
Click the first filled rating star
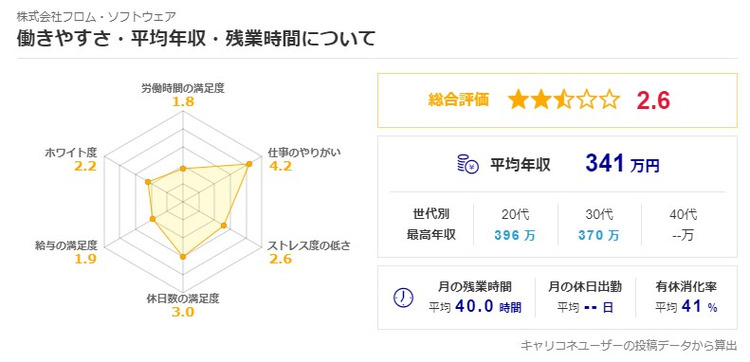[x=518, y=100]
